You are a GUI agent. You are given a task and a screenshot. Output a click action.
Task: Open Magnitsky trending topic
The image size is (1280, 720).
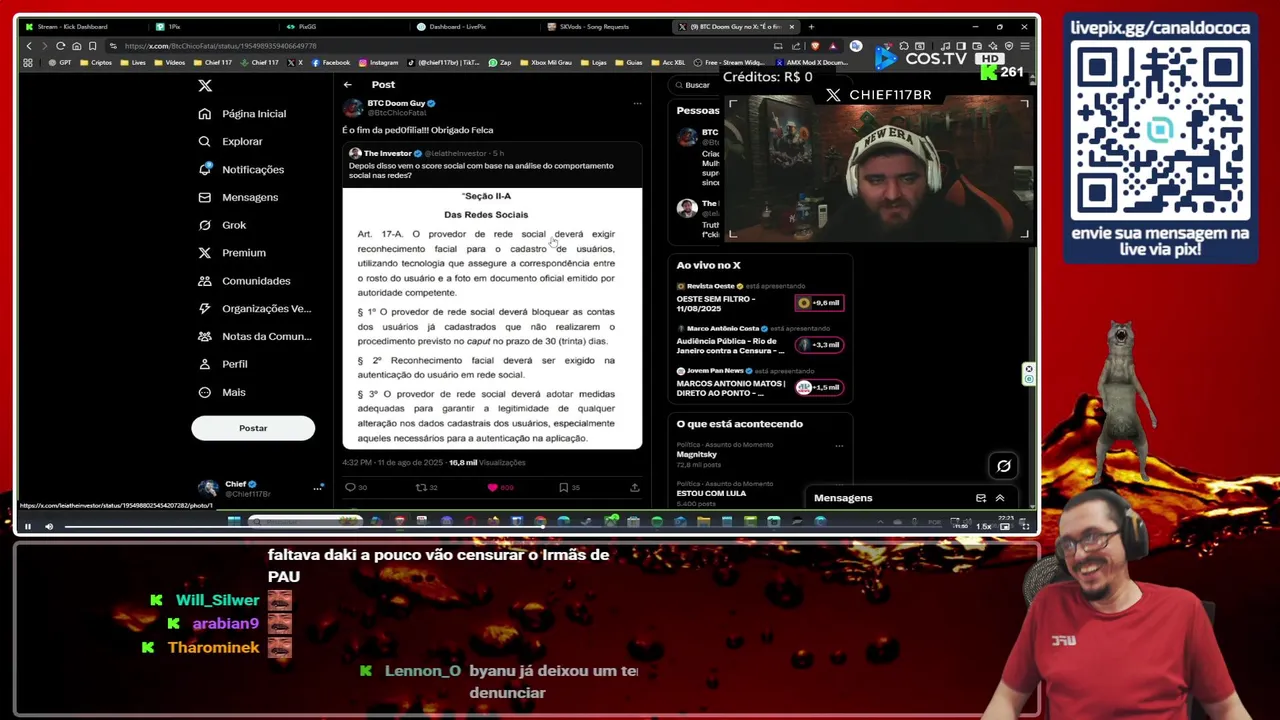697,454
